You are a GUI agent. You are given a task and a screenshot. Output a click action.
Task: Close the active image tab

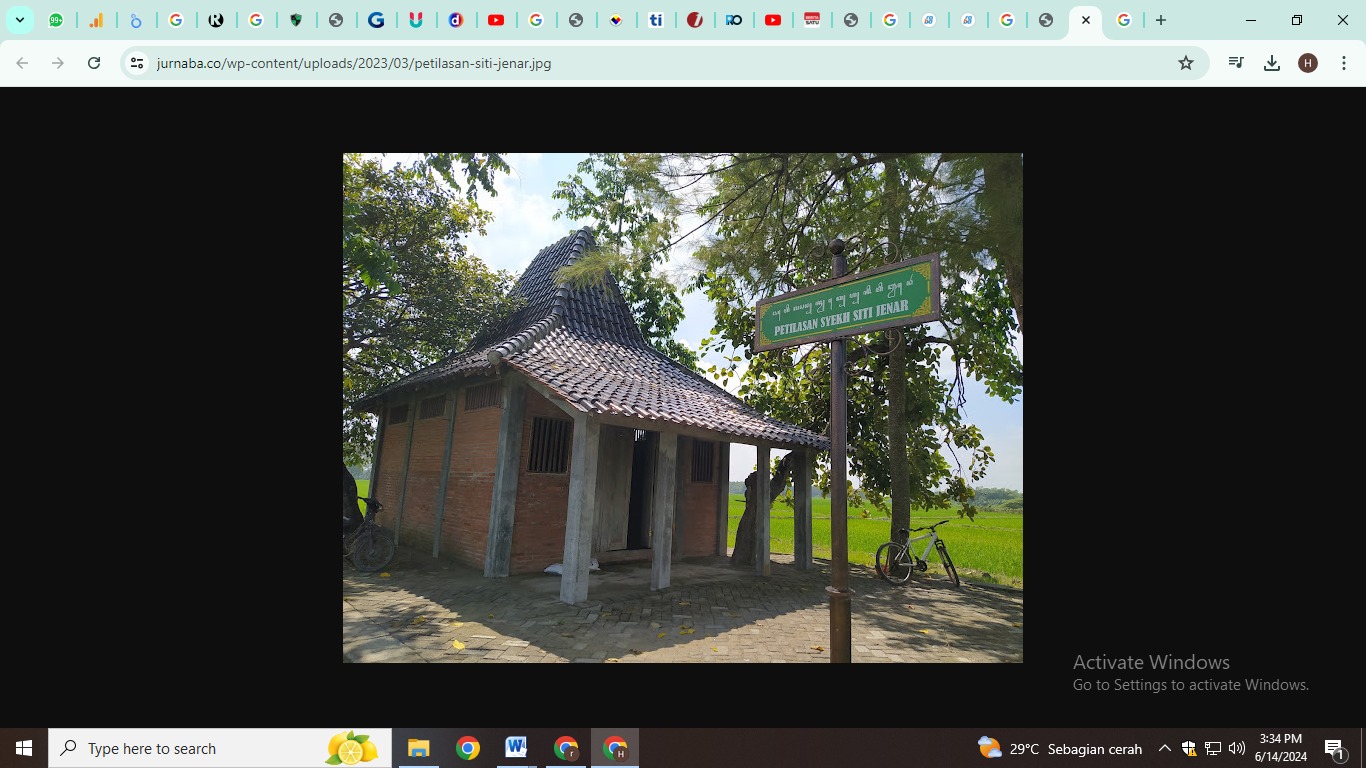[1086, 20]
